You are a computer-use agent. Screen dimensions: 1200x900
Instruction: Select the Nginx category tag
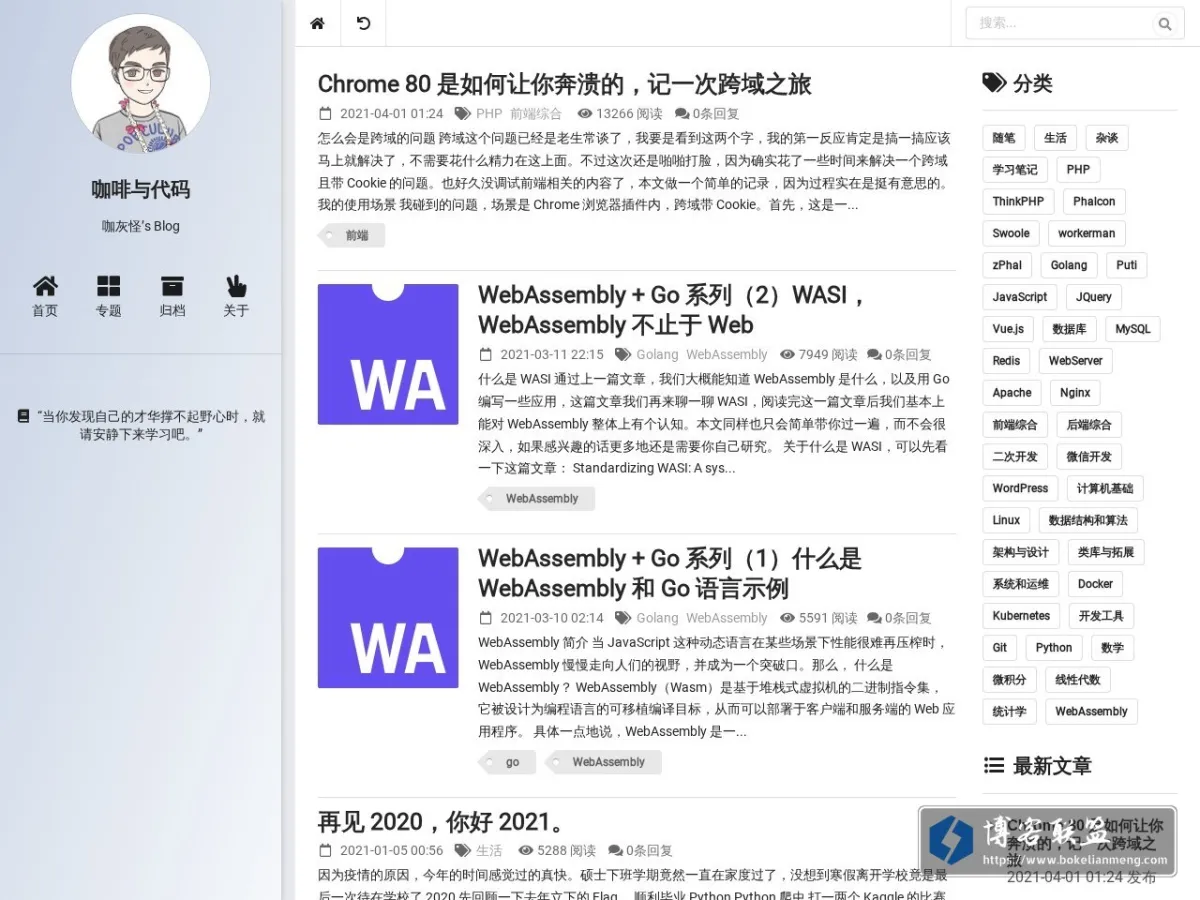point(1076,393)
